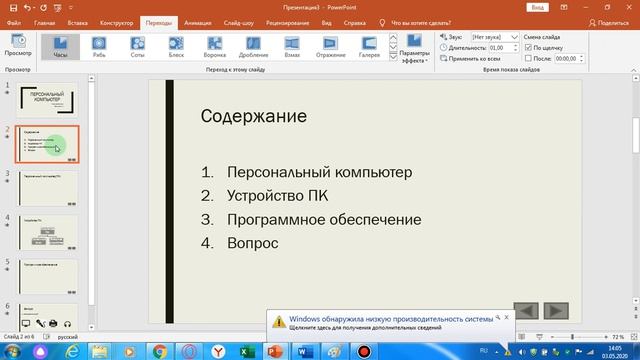Open the Вид ribbon tab

tap(327, 23)
